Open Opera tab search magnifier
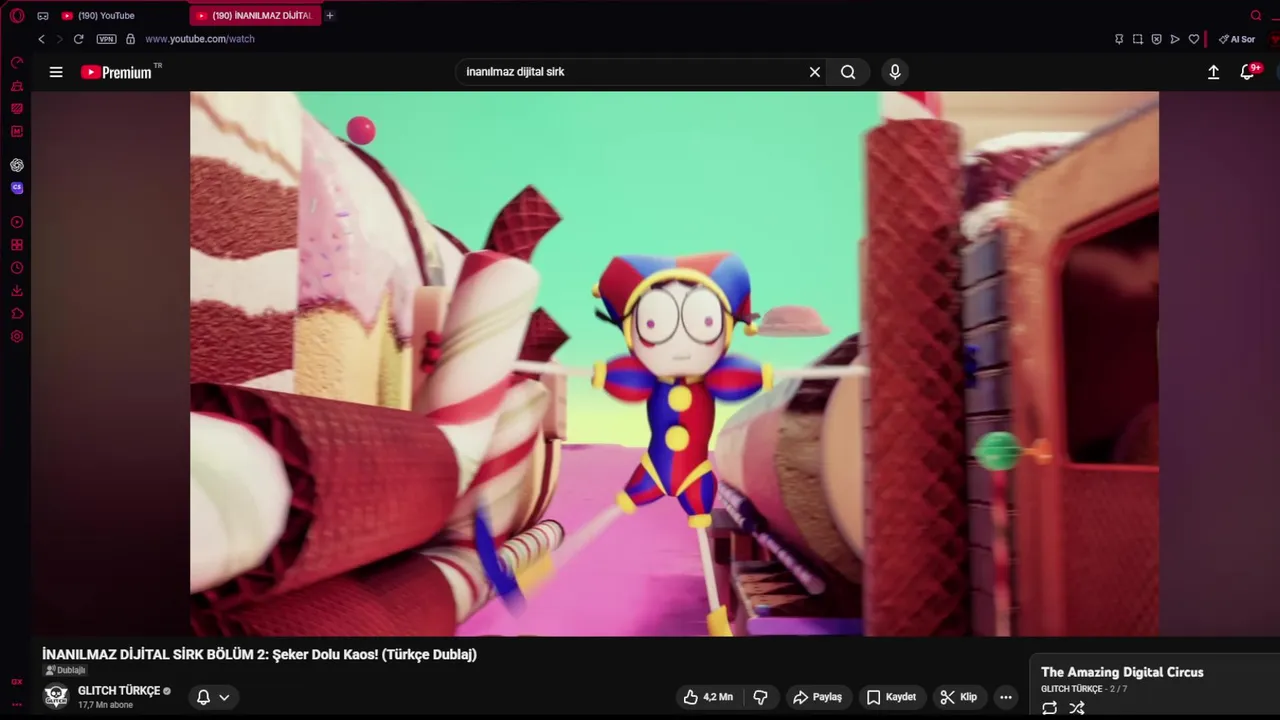Image resolution: width=1280 pixels, height=720 pixels. pos(1256,15)
